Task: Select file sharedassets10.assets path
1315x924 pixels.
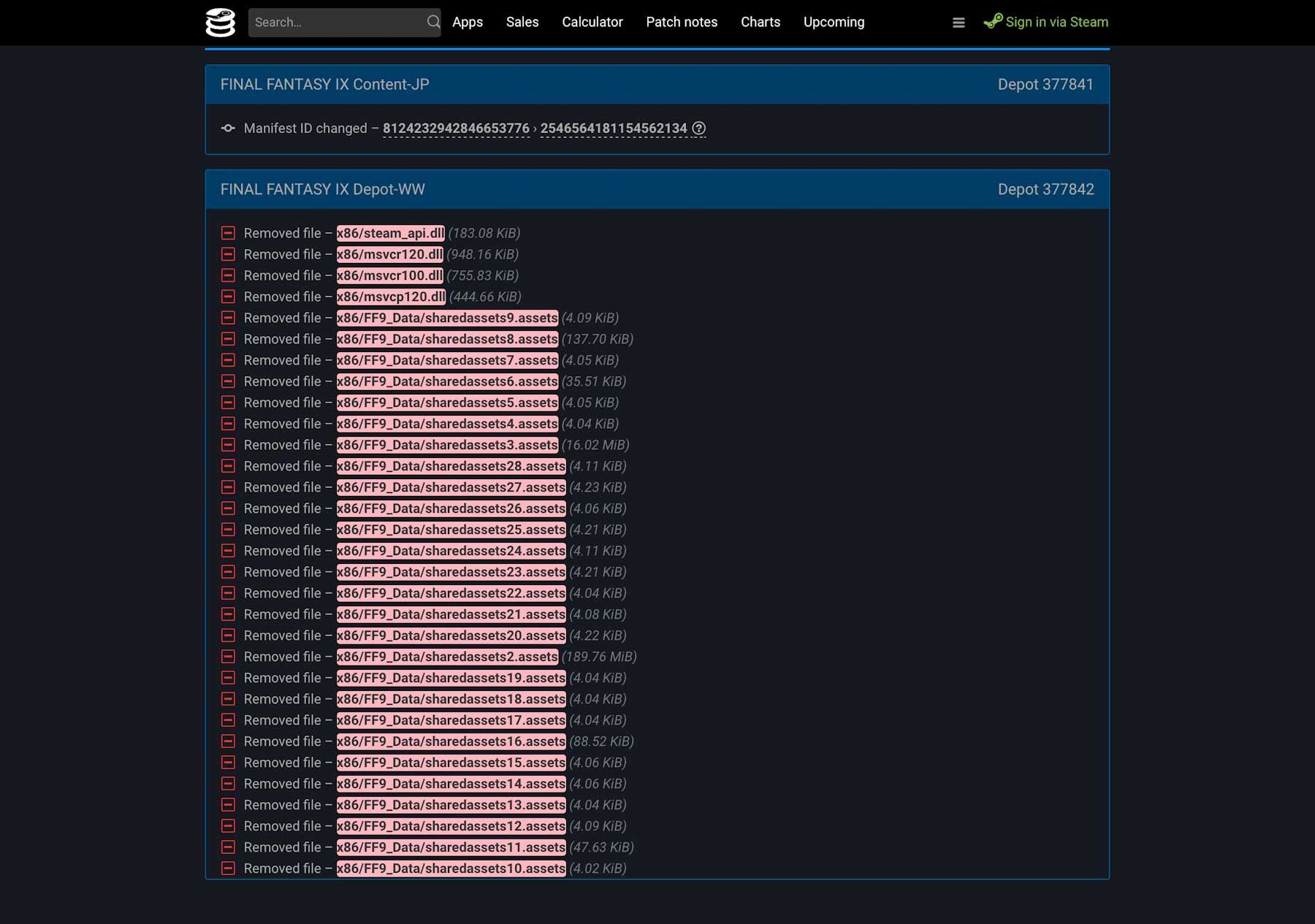Action: click(451, 868)
